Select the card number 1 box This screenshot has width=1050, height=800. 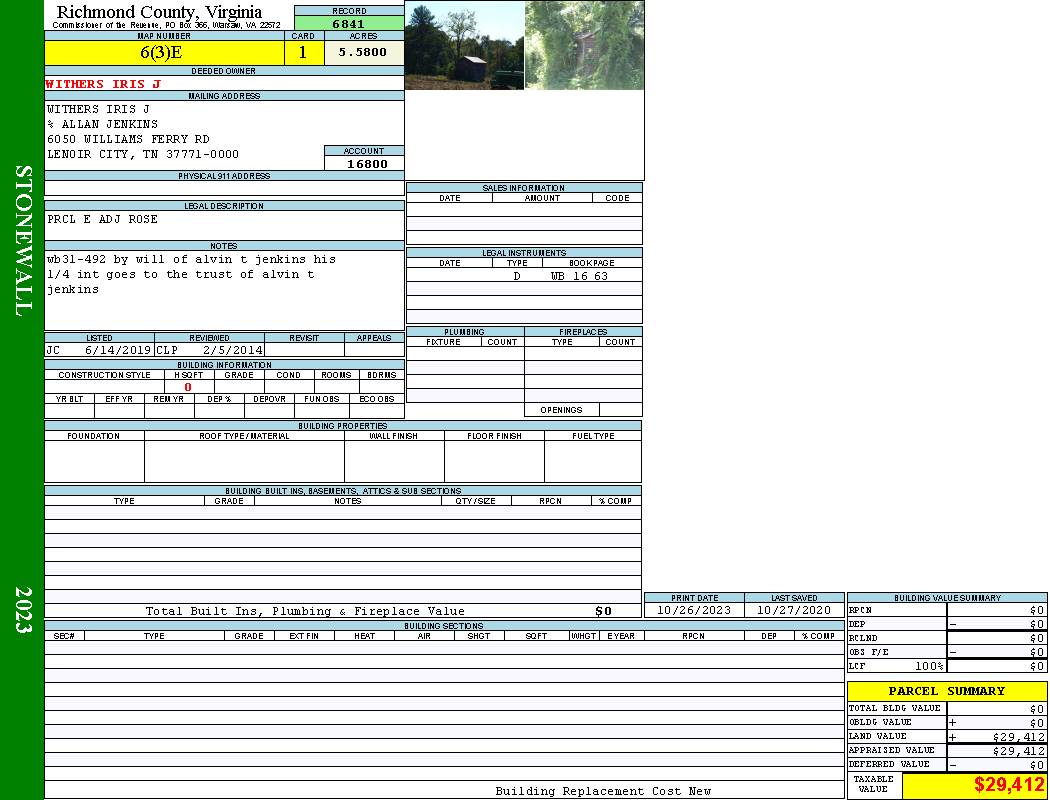(x=303, y=53)
